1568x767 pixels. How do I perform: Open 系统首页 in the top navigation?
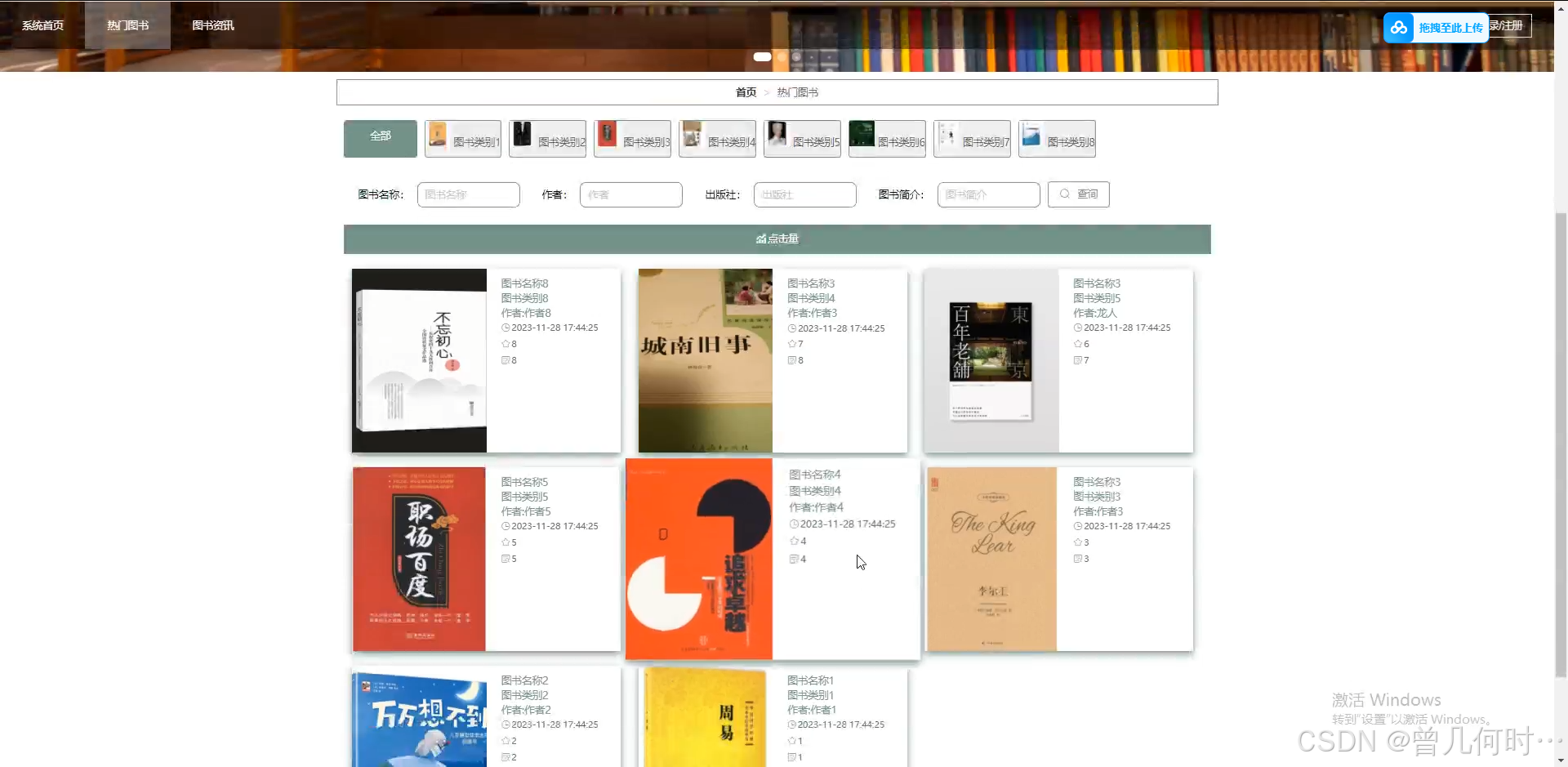coord(42,25)
